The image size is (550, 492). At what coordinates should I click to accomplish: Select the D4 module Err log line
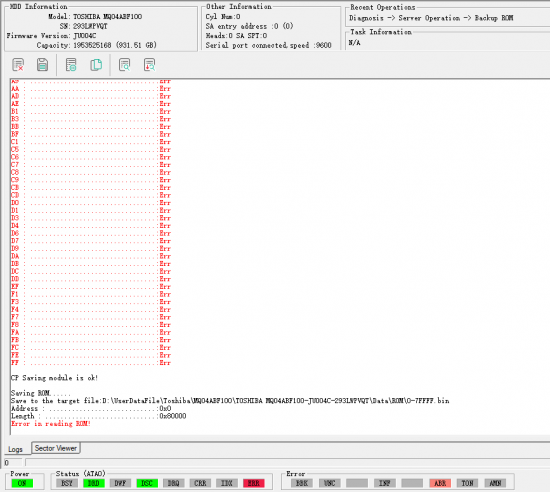point(91,226)
